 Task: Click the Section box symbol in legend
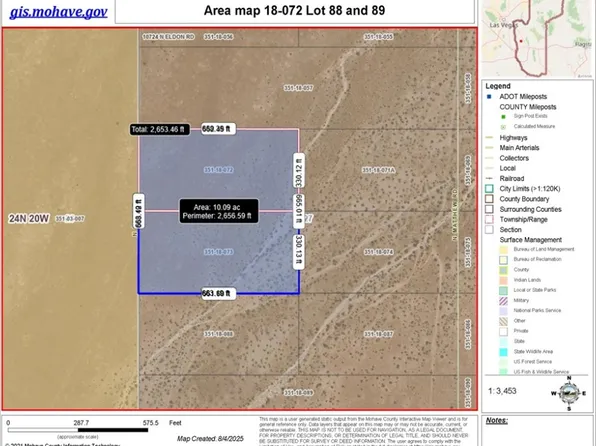(x=489, y=230)
